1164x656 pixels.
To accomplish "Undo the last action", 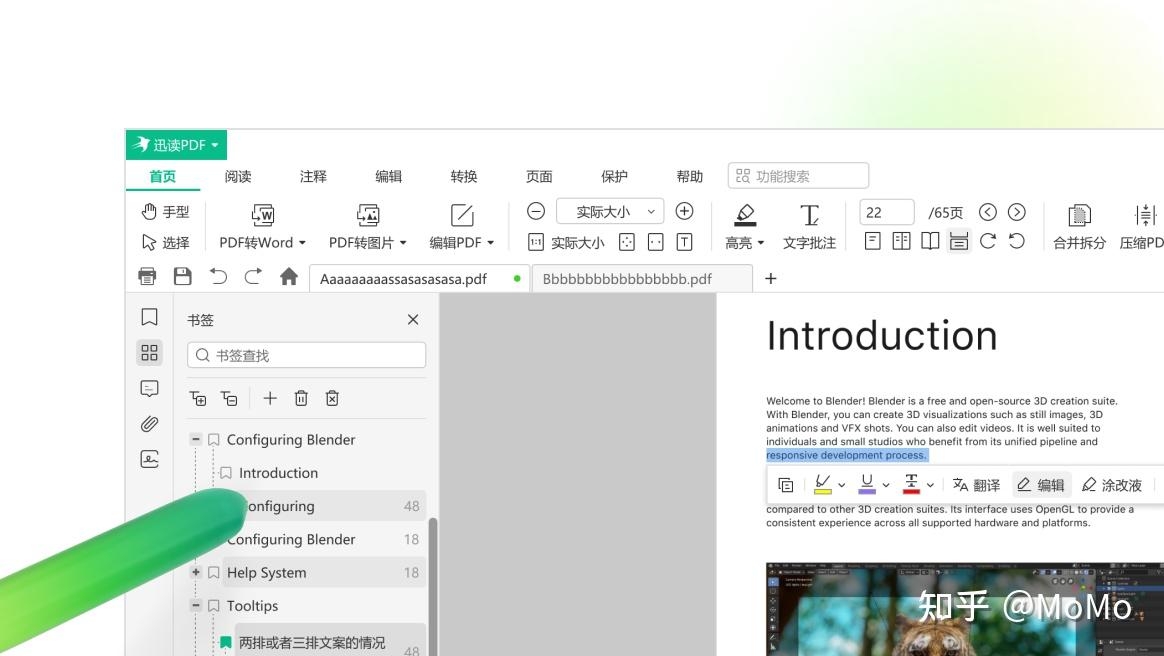I will (218, 277).
